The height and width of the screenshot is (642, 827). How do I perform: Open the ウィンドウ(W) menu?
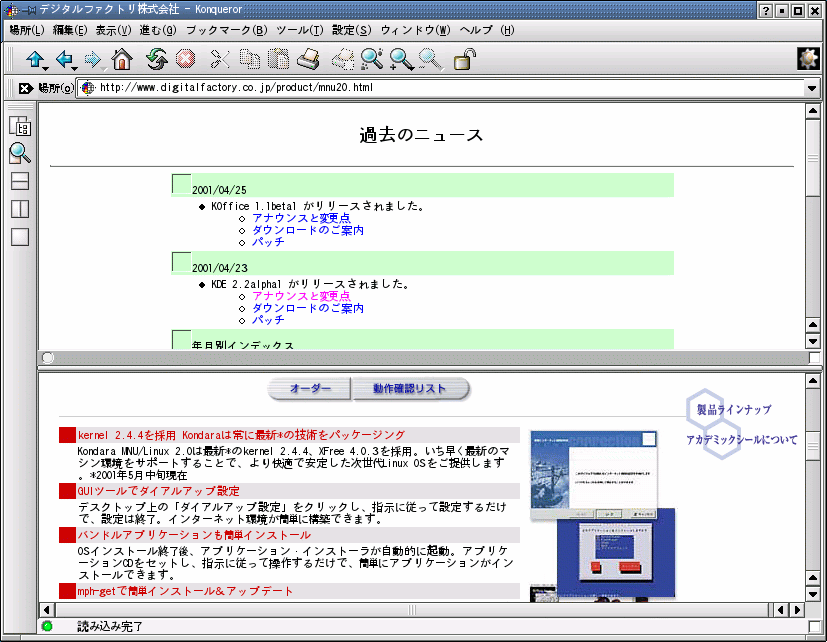pyautogui.click(x=416, y=30)
